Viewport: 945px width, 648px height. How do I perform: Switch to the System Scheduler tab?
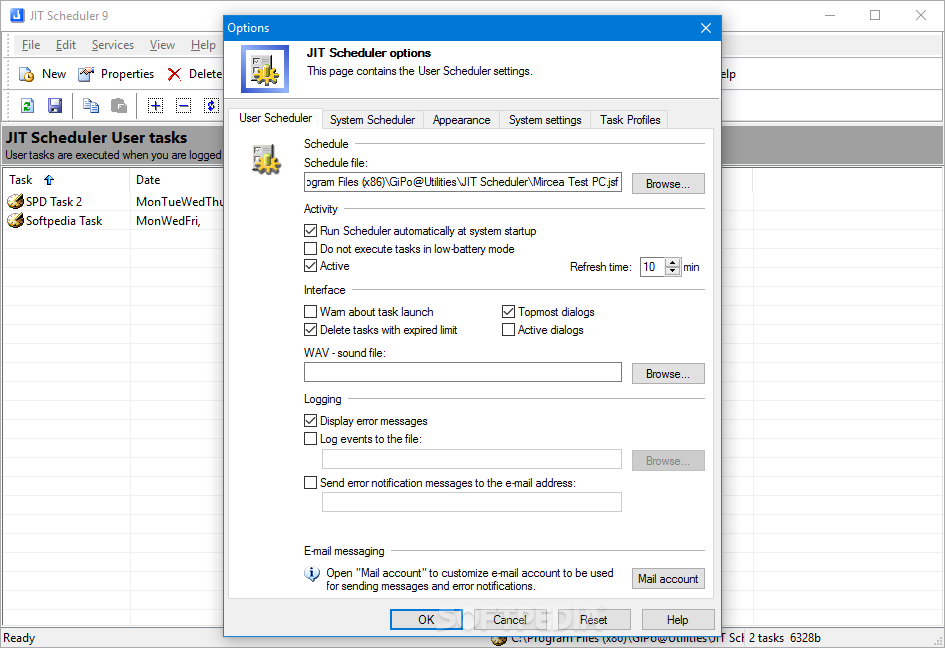pos(372,120)
